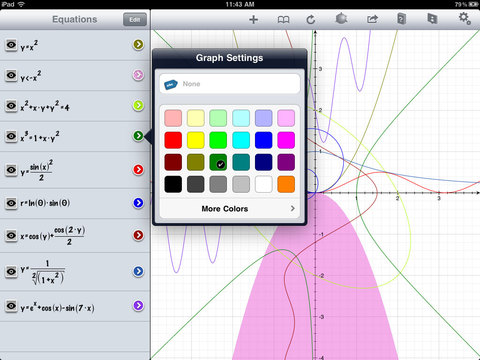The height and width of the screenshot is (360, 480).
Task: Toggle eye icon for y<-x² inequality
Action: click(x=11, y=75)
